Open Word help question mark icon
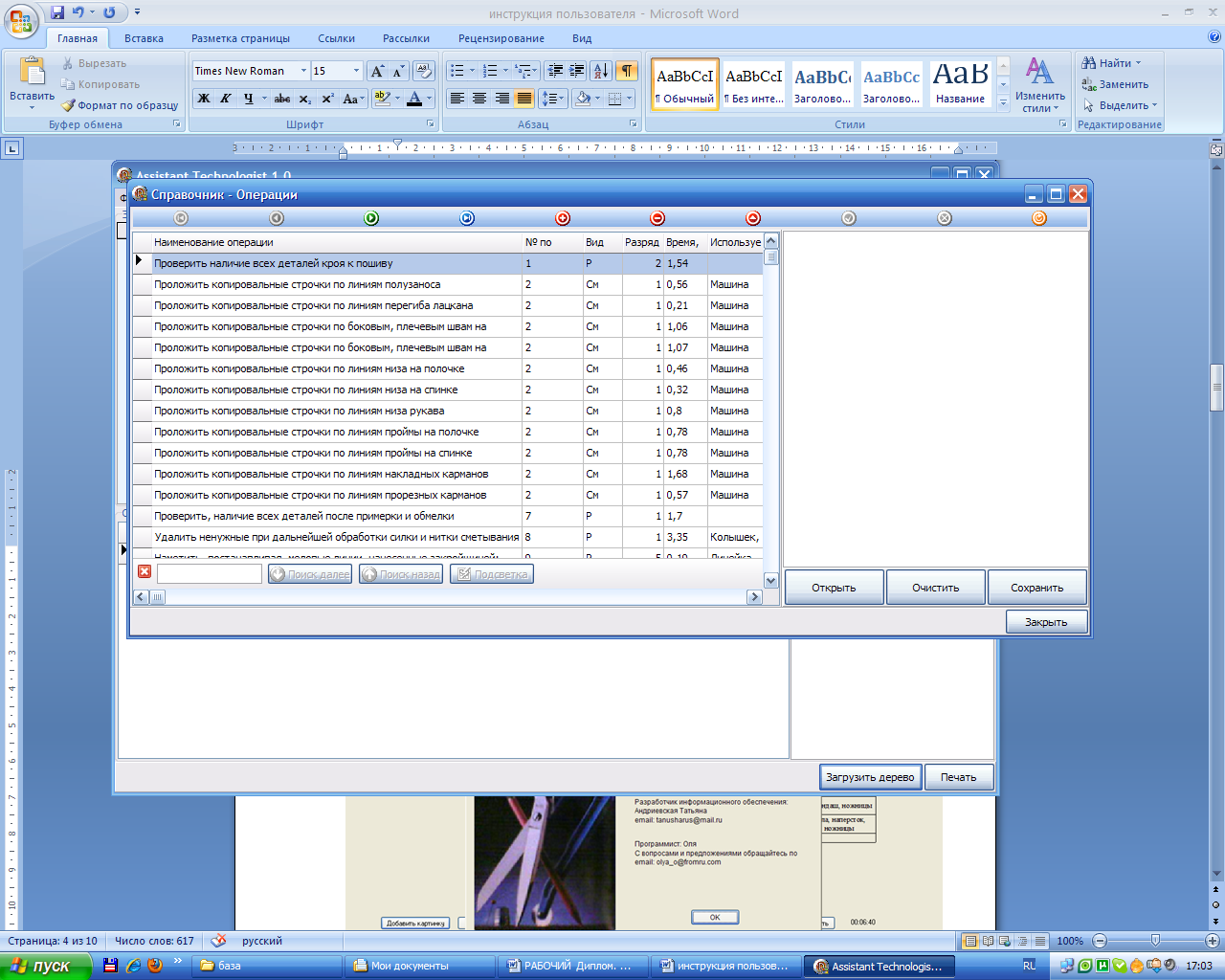The height and width of the screenshot is (980, 1225). pos(1214,38)
